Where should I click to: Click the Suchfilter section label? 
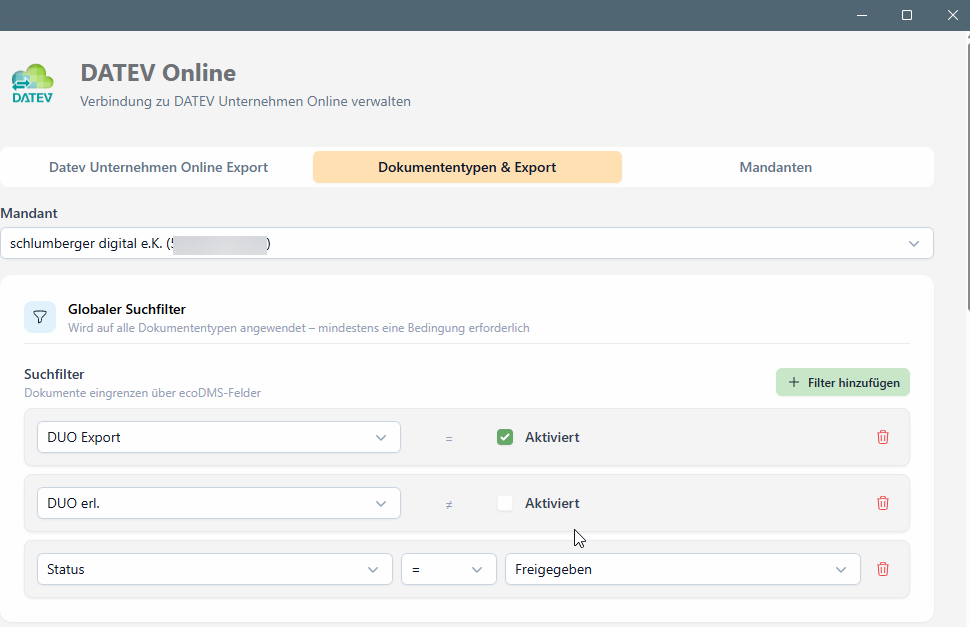(x=54, y=374)
